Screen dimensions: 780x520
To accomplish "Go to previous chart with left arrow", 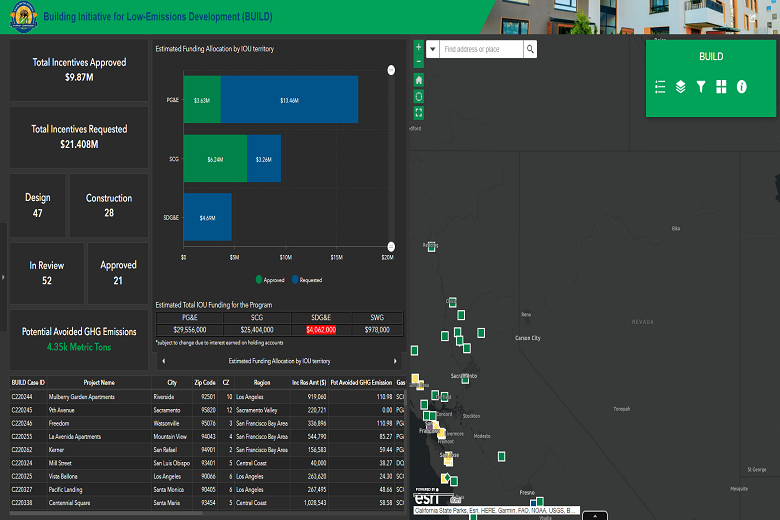I will pyautogui.click(x=164, y=361).
